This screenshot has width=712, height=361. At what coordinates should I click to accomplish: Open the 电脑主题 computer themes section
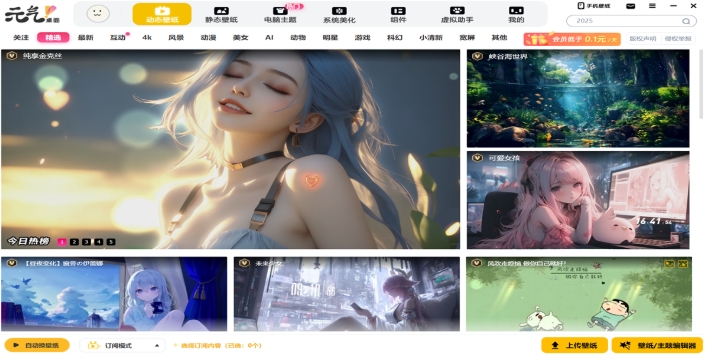tap(280, 15)
